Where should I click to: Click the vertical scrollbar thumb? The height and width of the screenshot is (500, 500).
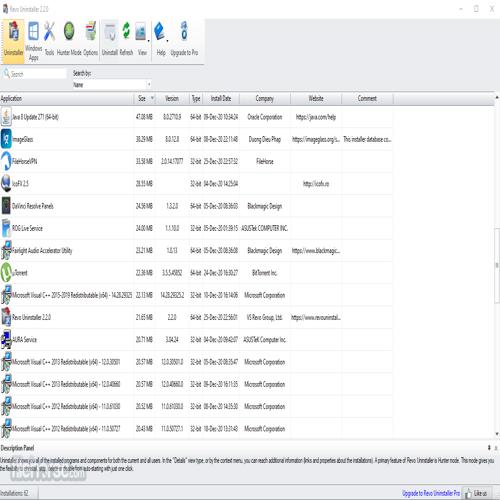pyautogui.click(x=497, y=265)
